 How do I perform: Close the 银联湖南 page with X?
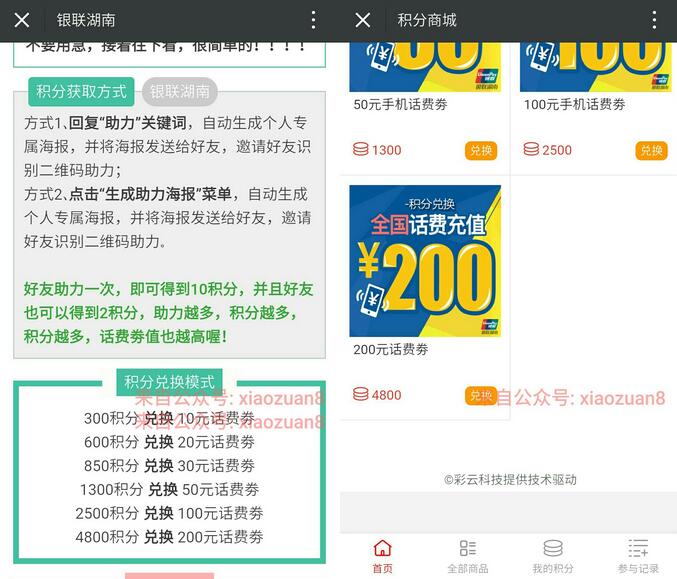[22, 20]
